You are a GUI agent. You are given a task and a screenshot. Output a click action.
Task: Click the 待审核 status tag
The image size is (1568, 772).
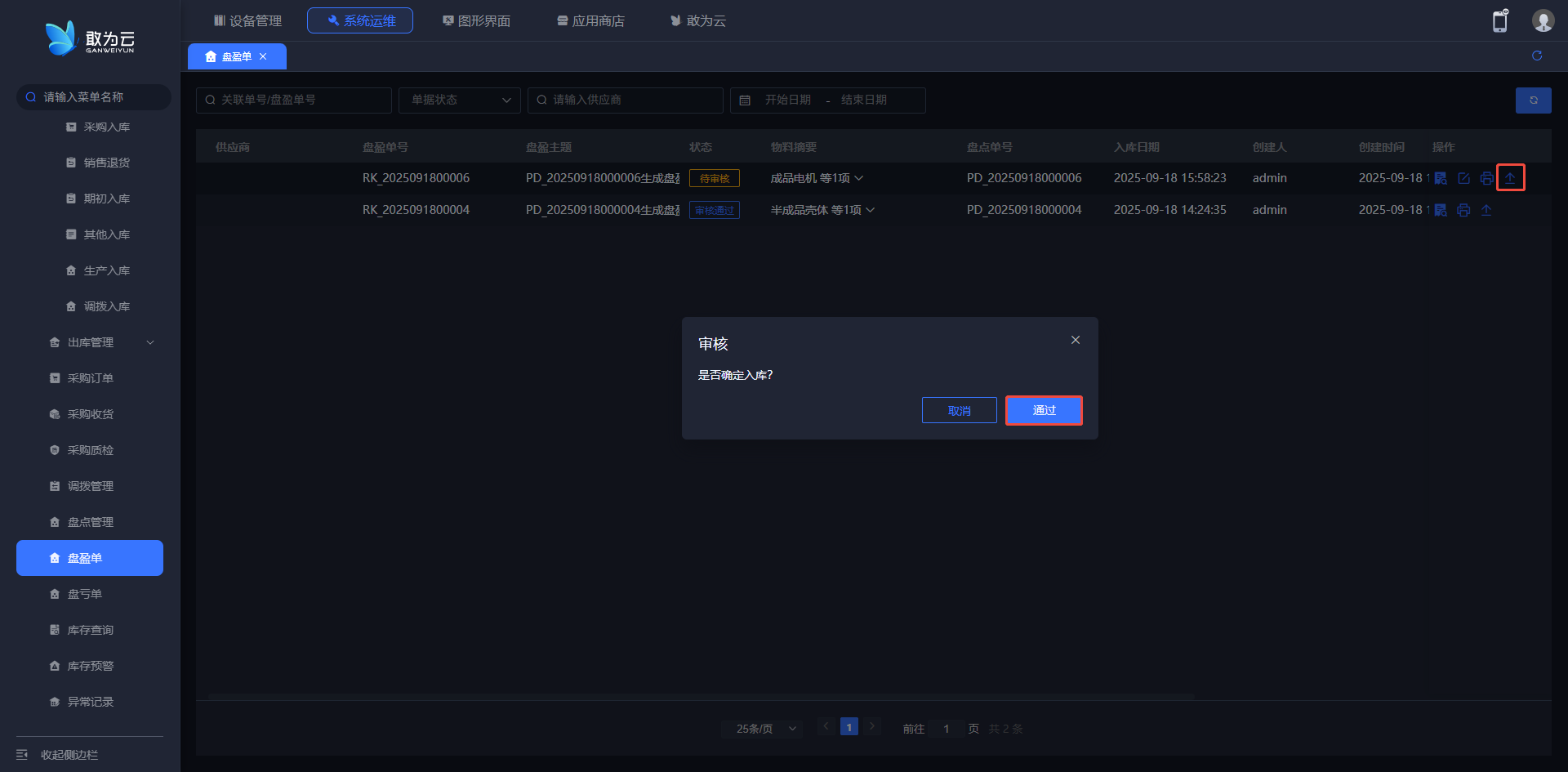[715, 178]
